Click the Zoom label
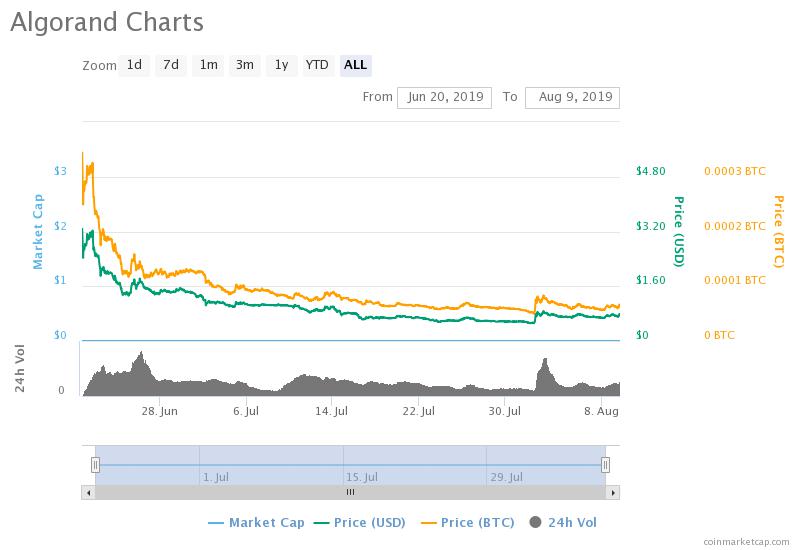Screen dimensions: 800x550 point(99,66)
